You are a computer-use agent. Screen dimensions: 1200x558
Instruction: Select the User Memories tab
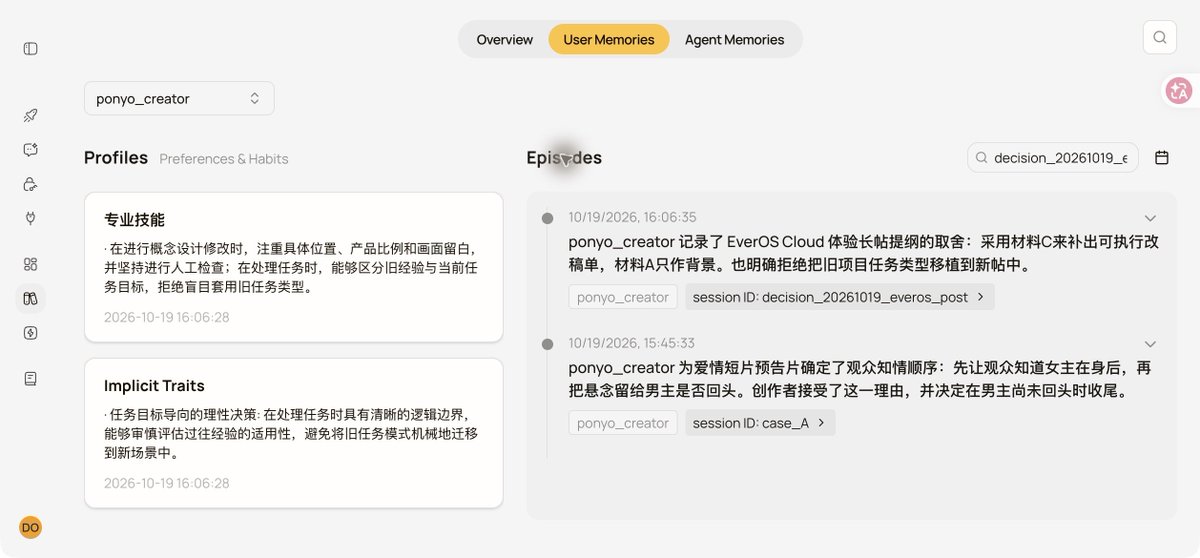click(x=609, y=40)
